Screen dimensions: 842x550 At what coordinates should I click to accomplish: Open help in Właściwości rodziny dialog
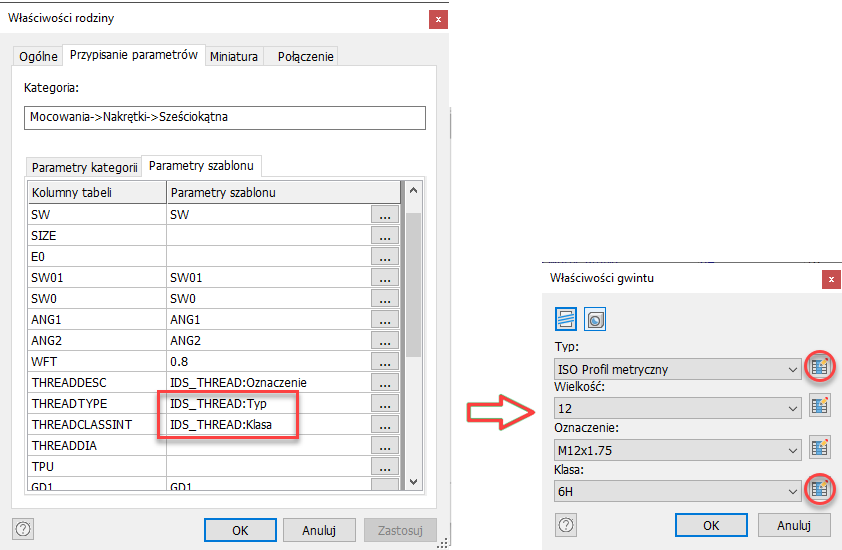point(23,529)
